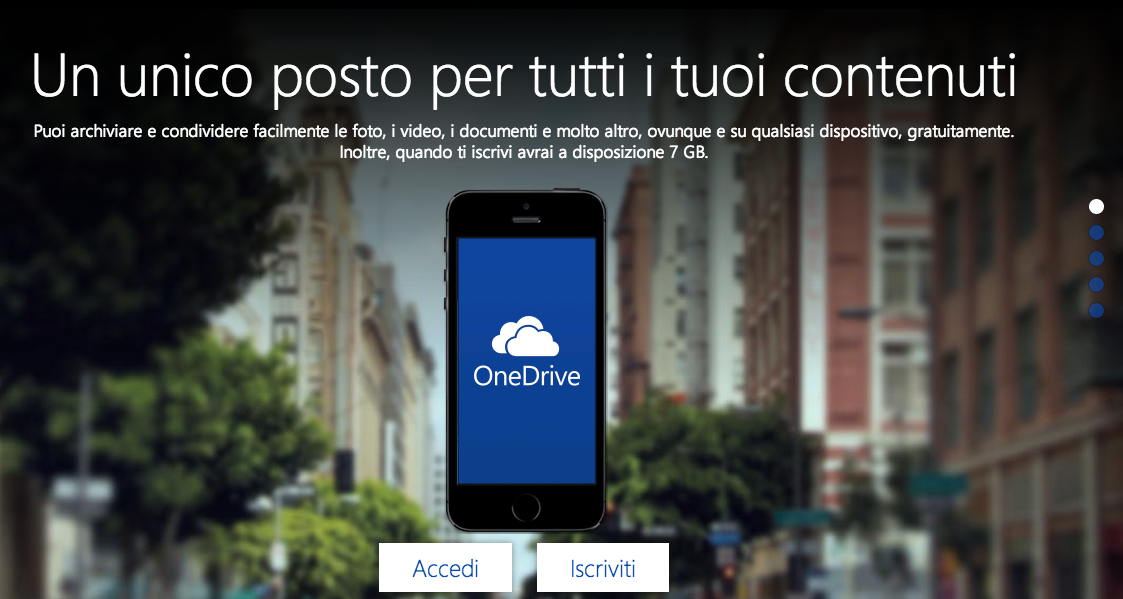The width and height of the screenshot is (1123, 599).
Task: Click the iPhone front camera dot
Action: coord(526,206)
